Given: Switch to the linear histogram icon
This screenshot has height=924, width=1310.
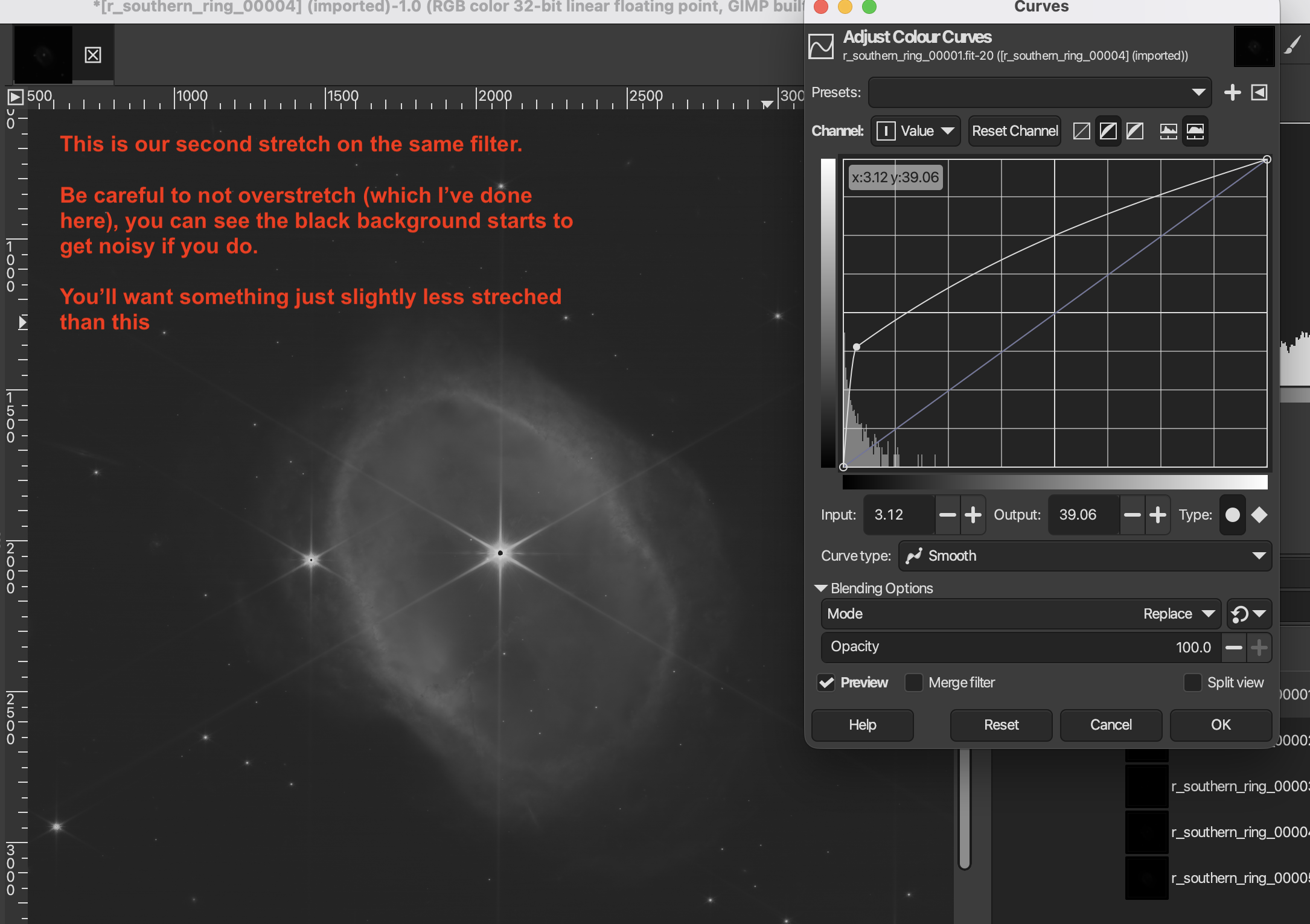Looking at the screenshot, I should pyautogui.click(x=1168, y=131).
